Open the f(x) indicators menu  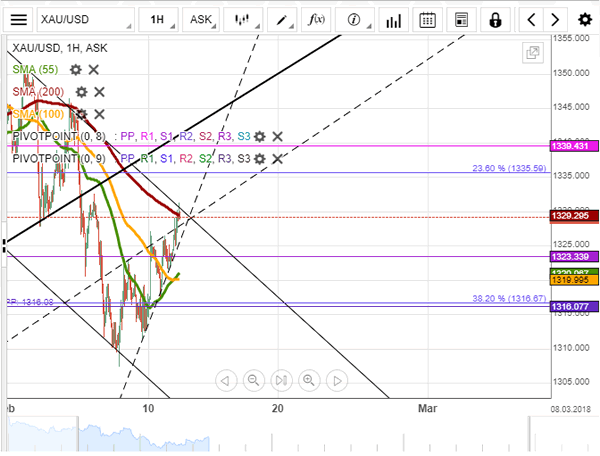tap(316, 20)
